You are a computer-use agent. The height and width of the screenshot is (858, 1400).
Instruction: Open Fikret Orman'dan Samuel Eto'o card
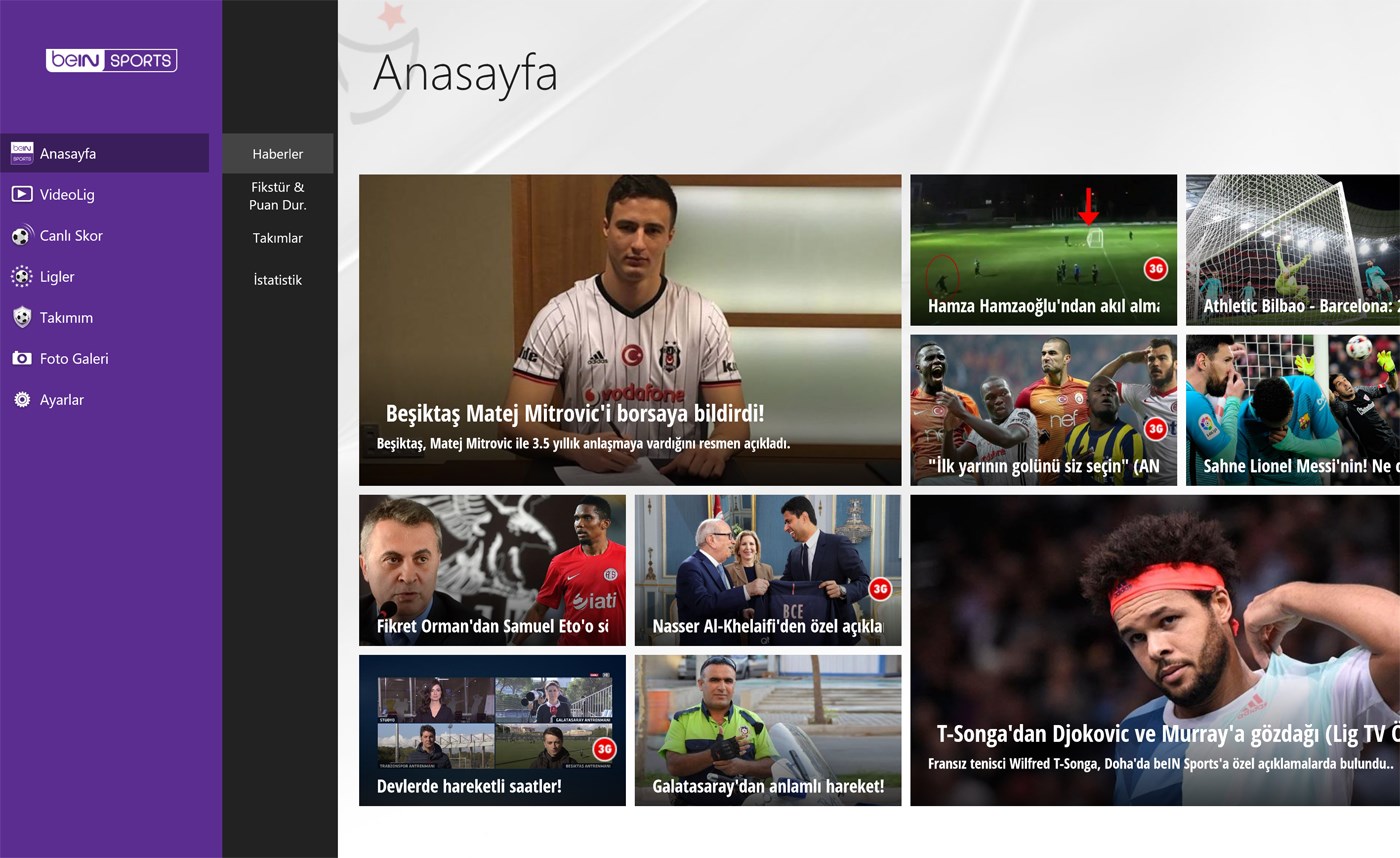click(492, 570)
